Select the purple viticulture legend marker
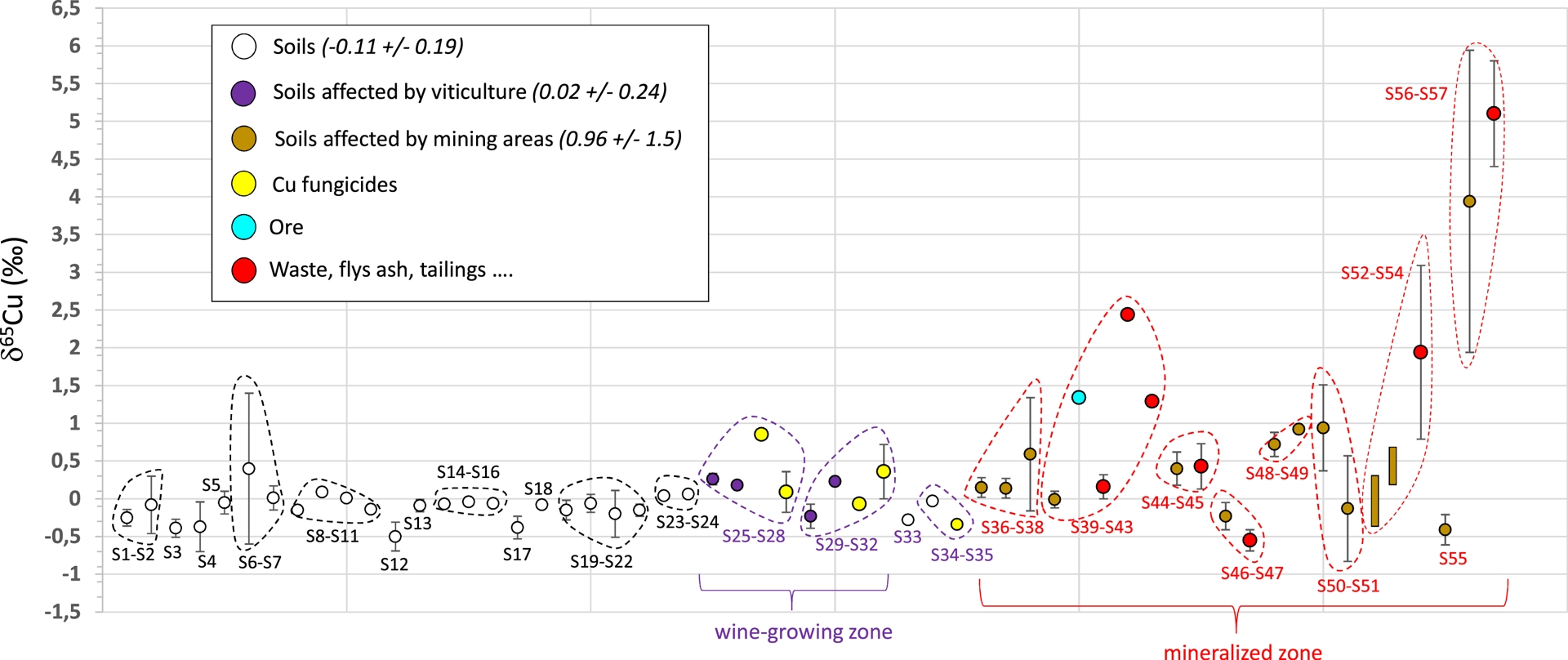The image size is (1568, 660). tap(244, 93)
